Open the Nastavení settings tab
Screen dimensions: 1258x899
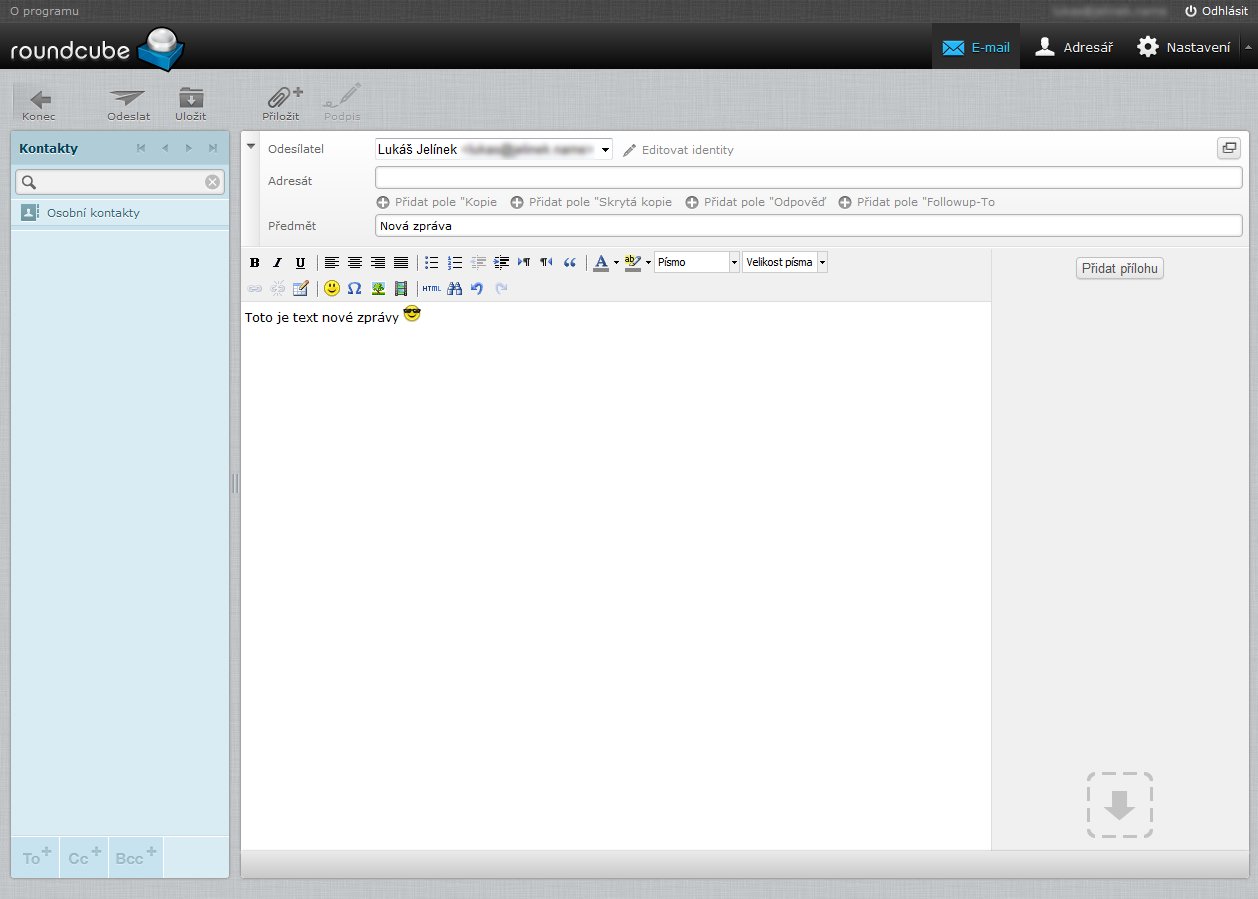1184,47
